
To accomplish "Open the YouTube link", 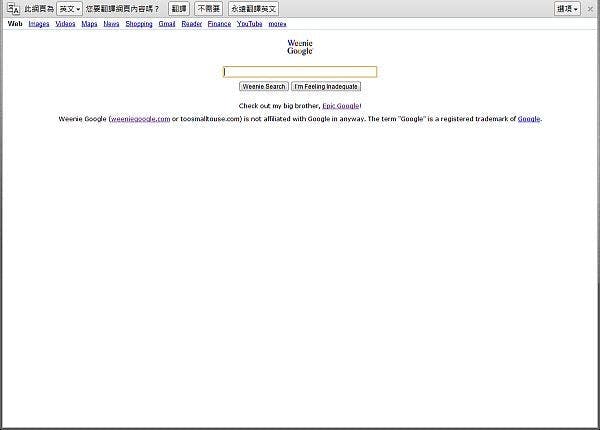I will pos(249,24).
